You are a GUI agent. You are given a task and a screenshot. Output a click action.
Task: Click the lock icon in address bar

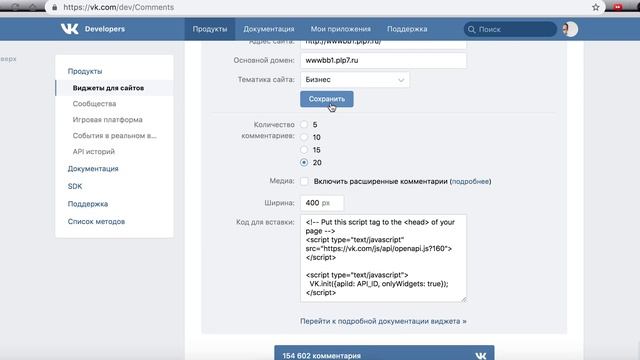coord(55,7)
